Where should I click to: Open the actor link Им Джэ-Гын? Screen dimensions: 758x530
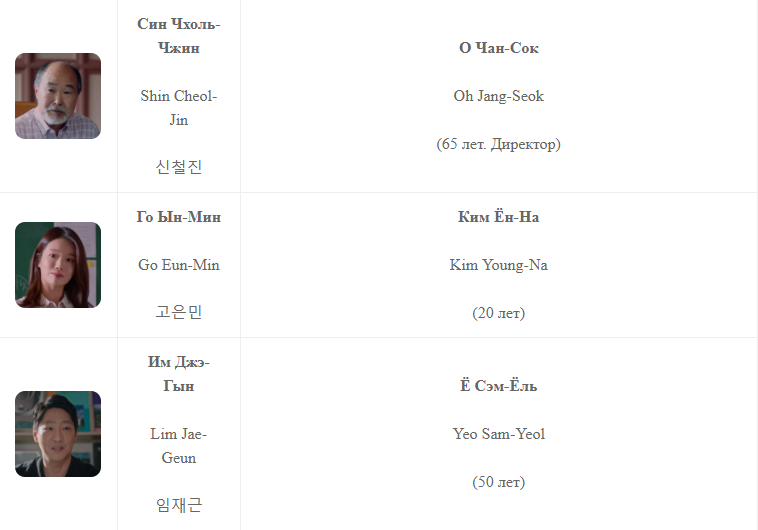pyautogui.click(x=179, y=374)
